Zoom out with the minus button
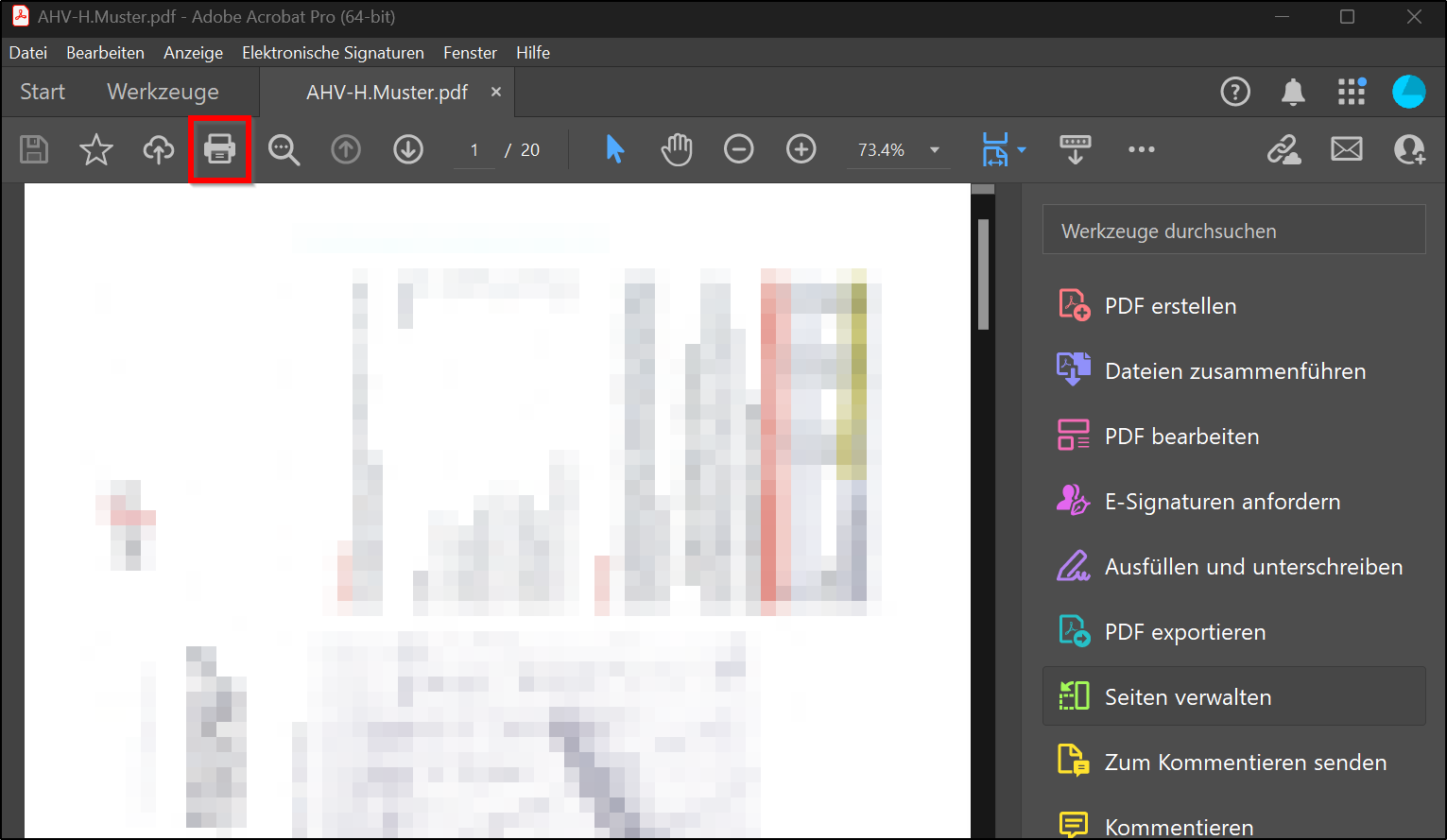 [x=739, y=149]
